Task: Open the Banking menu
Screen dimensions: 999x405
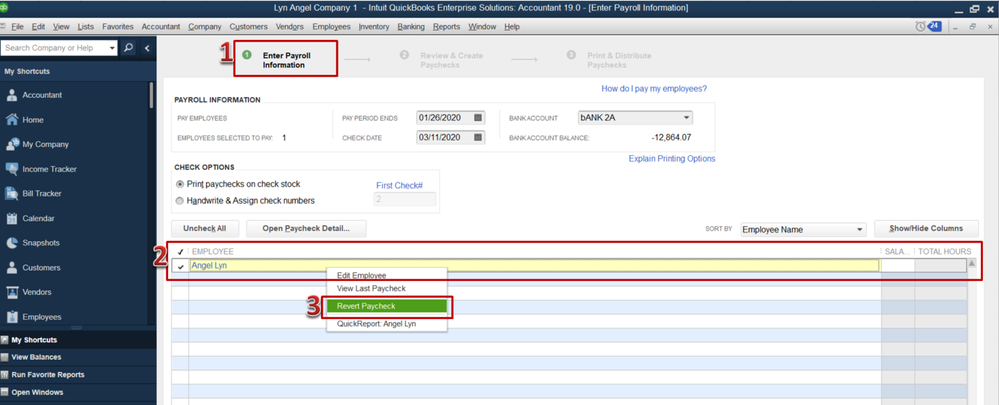Action: 411,27
